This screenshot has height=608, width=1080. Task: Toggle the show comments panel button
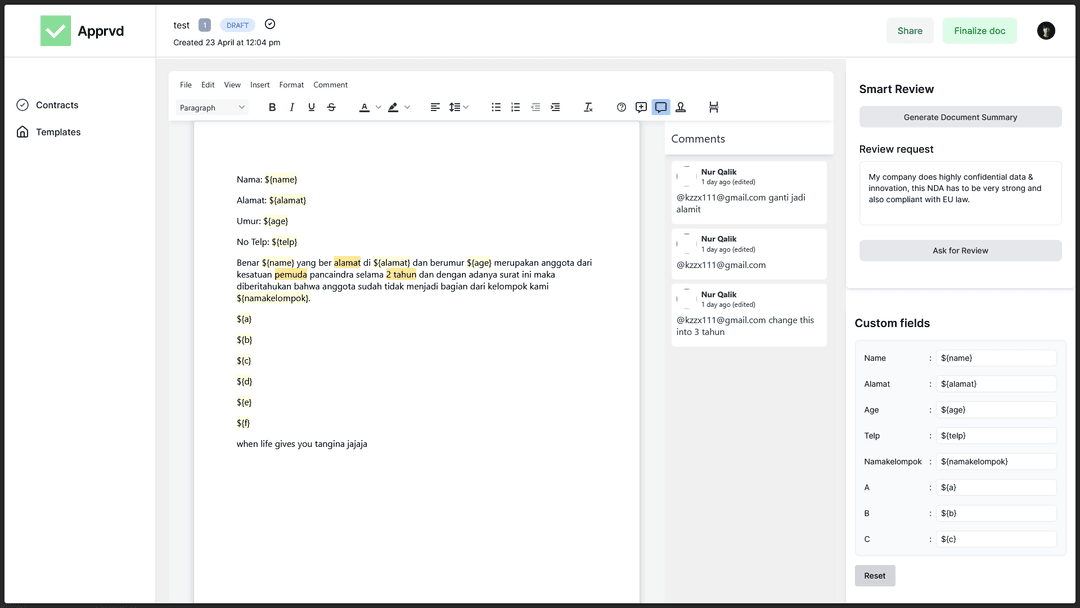[661, 107]
